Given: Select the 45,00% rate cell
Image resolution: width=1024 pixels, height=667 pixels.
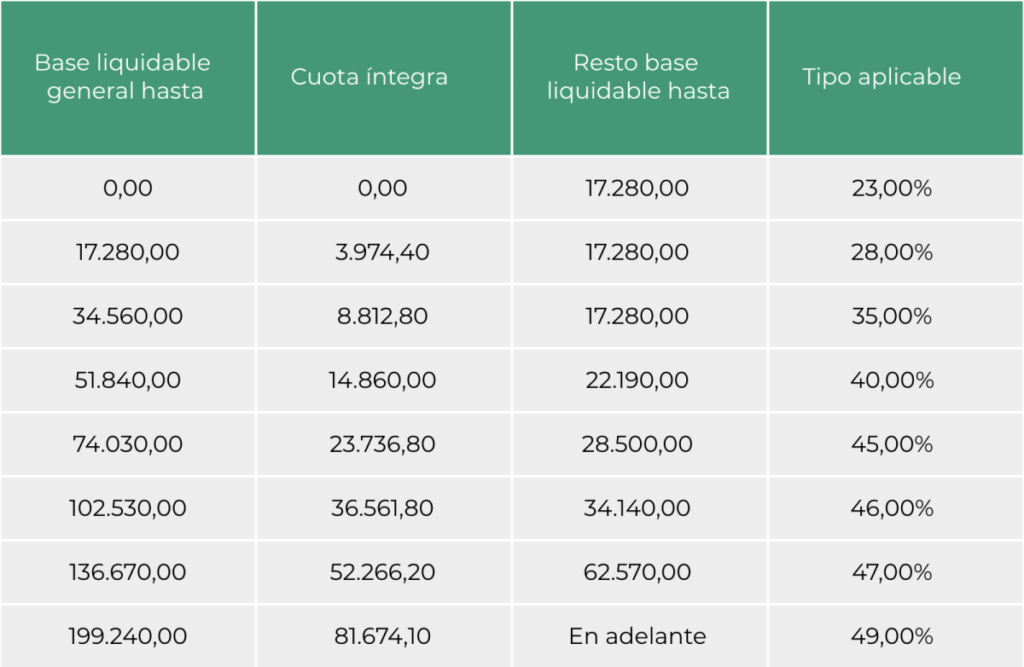Looking at the screenshot, I should (895, 444).
